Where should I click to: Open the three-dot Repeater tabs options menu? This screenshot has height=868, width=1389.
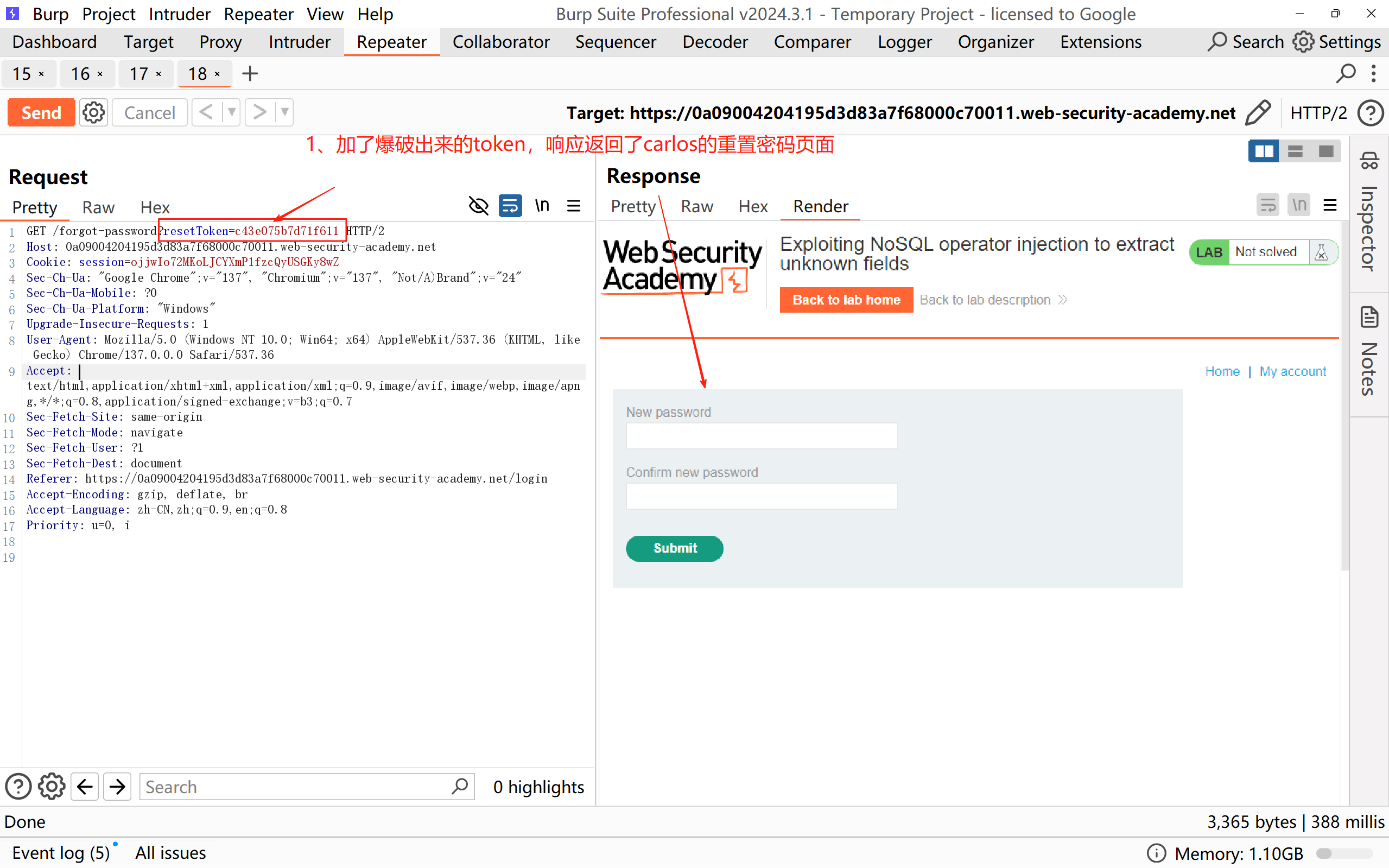pos(1373,73)
